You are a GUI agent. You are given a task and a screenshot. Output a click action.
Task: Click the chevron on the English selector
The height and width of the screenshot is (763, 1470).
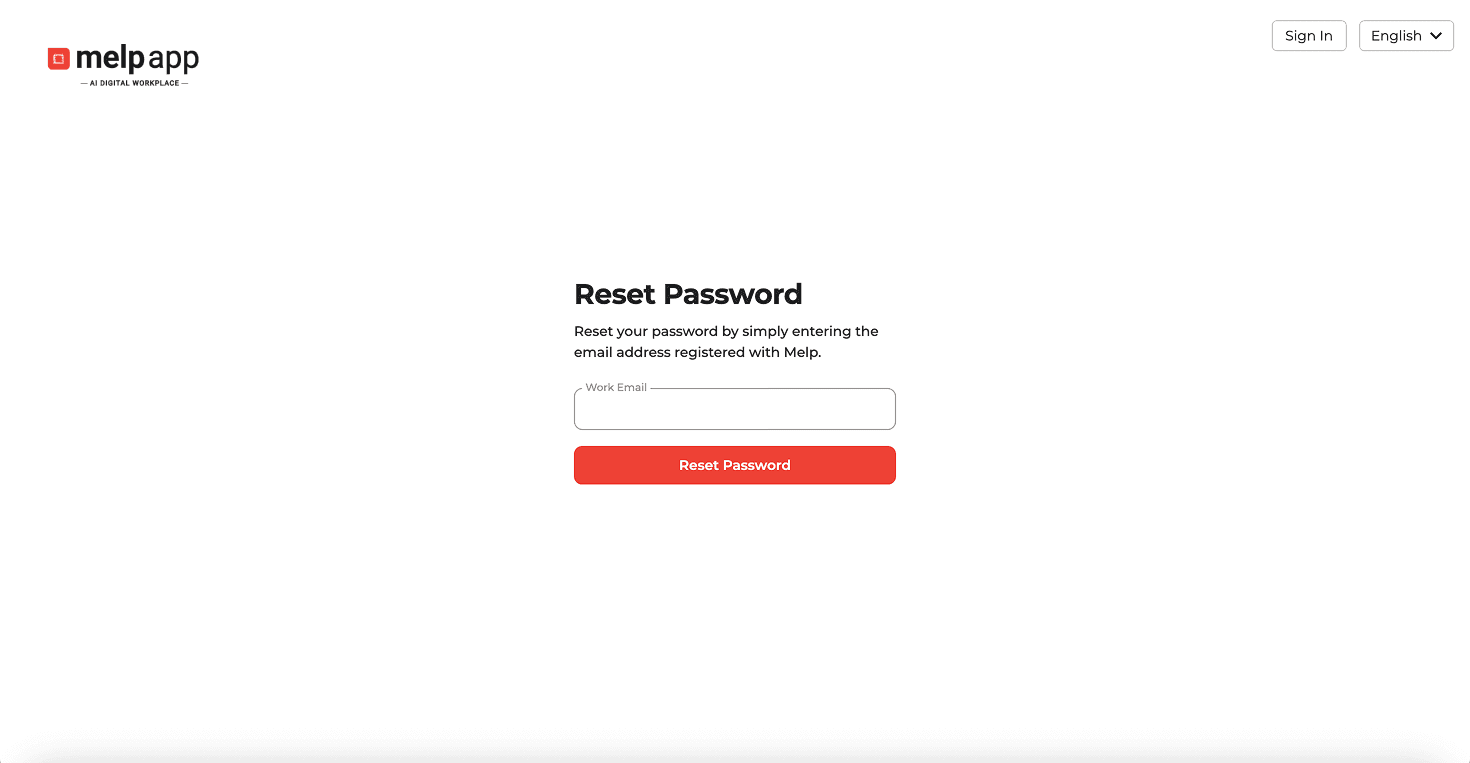[x=1436, y=35]
